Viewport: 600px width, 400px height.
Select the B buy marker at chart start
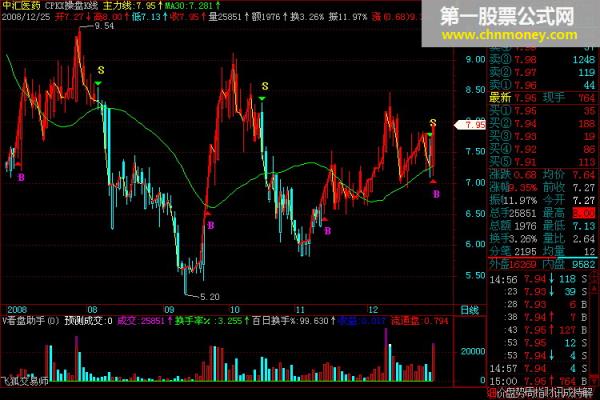pyautogui.click(x=21, y=178)
